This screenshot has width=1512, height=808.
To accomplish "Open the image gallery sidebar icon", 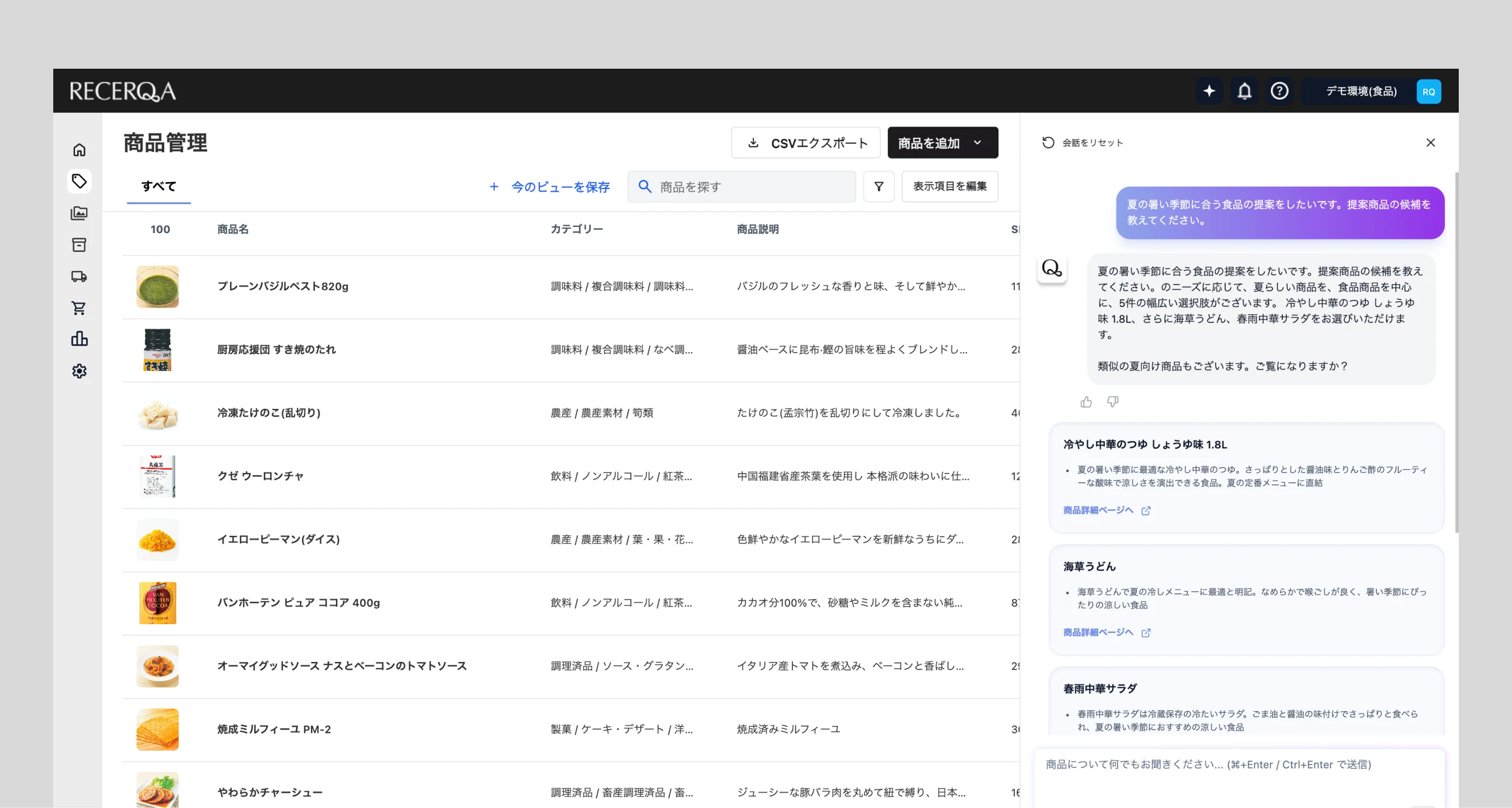I will [x=79, y=213].
